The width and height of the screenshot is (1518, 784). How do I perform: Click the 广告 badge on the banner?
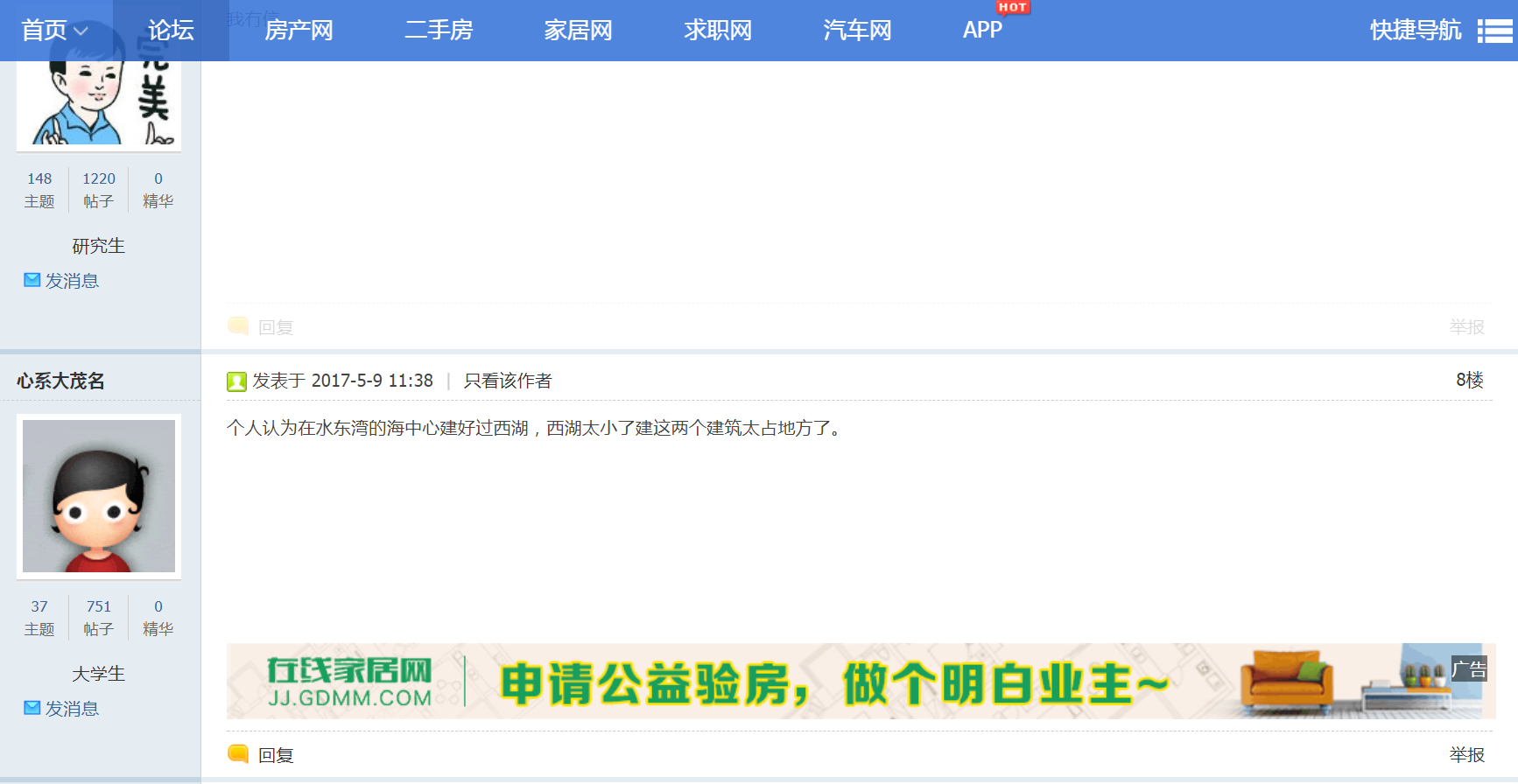1468,669
